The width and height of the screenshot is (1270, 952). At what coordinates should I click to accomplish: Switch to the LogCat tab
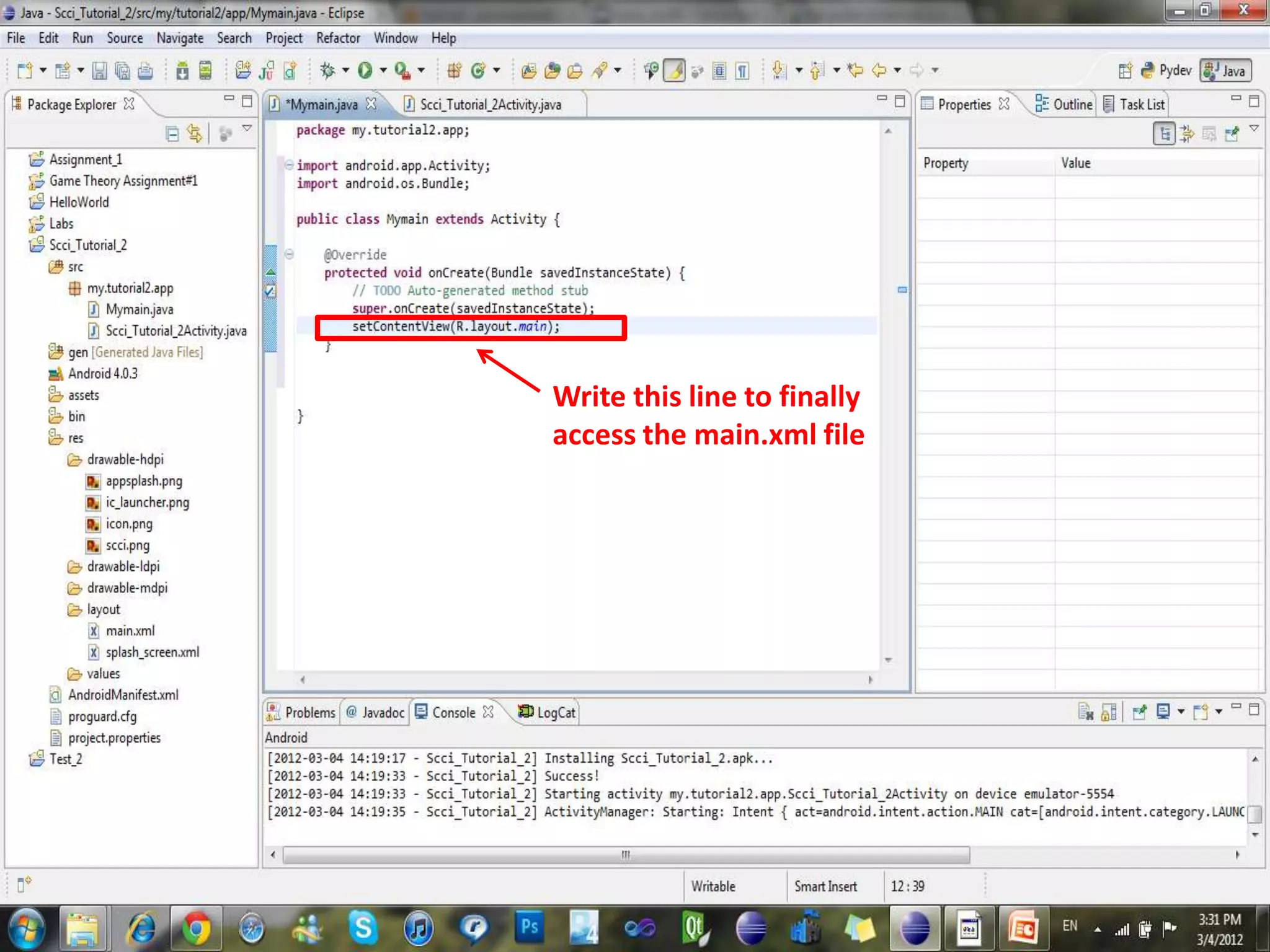(x=547, y=712)
